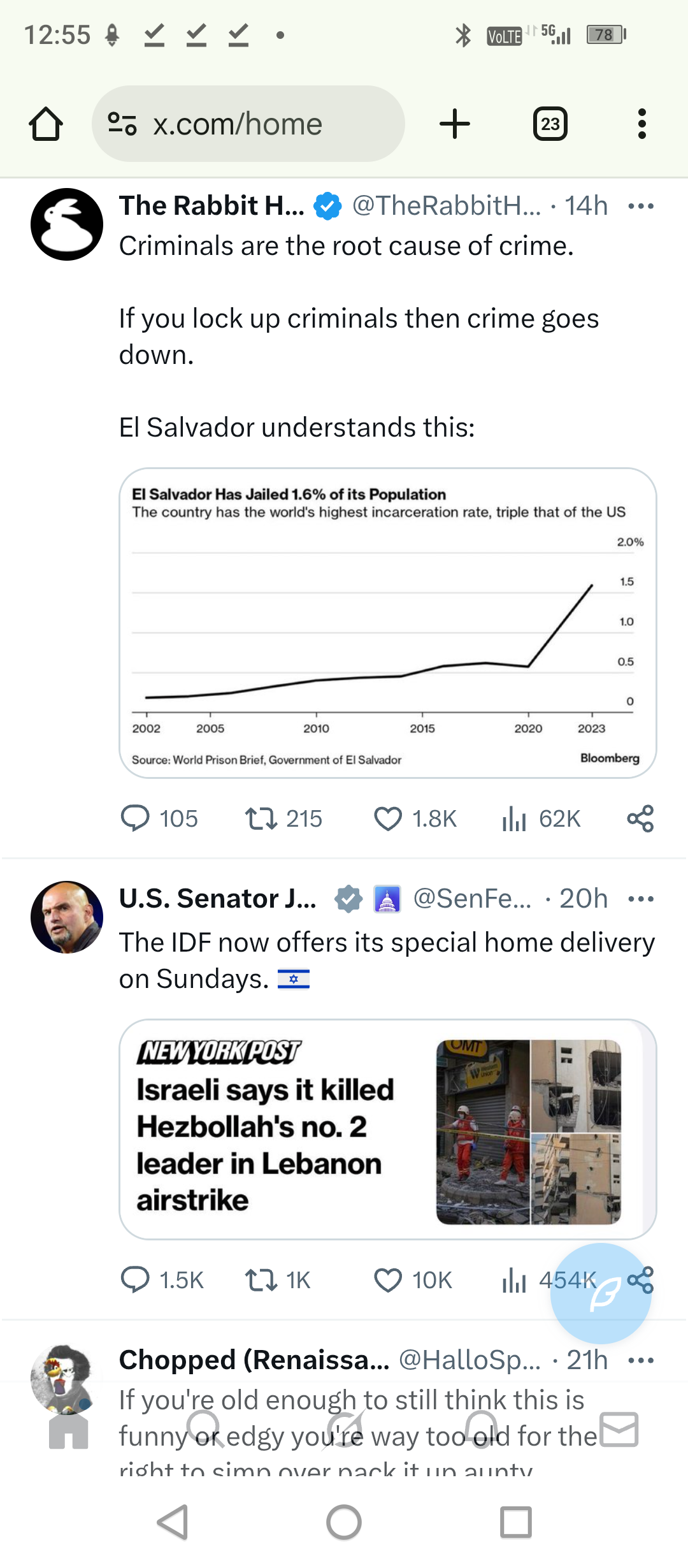Screen dimensions: 688x1568
Task: Like the El Salvador post with 1.8K likes
Action: pyautogui.click(x=388, y=819)
